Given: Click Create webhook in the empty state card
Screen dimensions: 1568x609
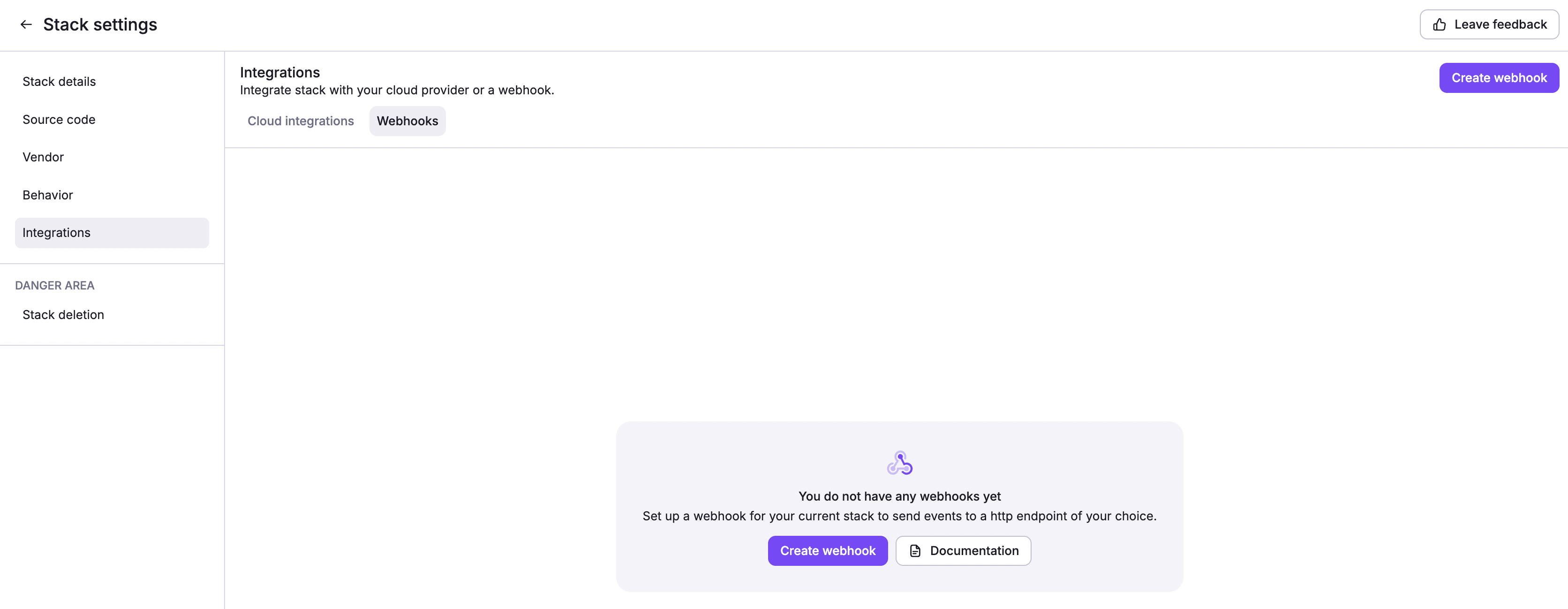Looking at the screenshot, I should click(828, 550).
